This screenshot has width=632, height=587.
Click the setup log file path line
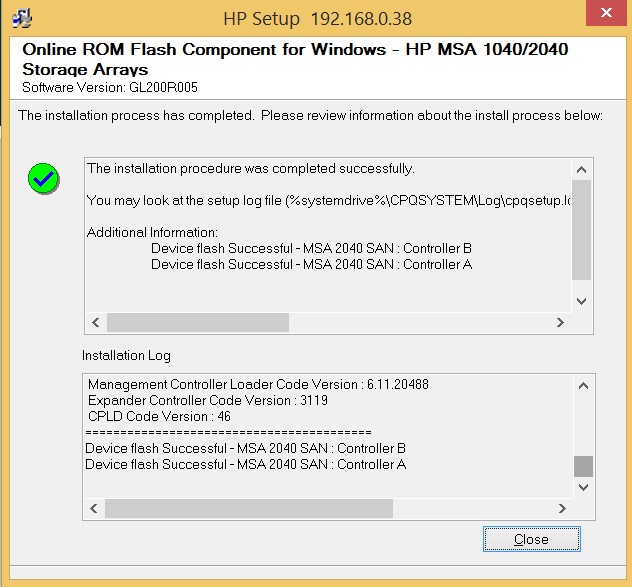[328, 200]
